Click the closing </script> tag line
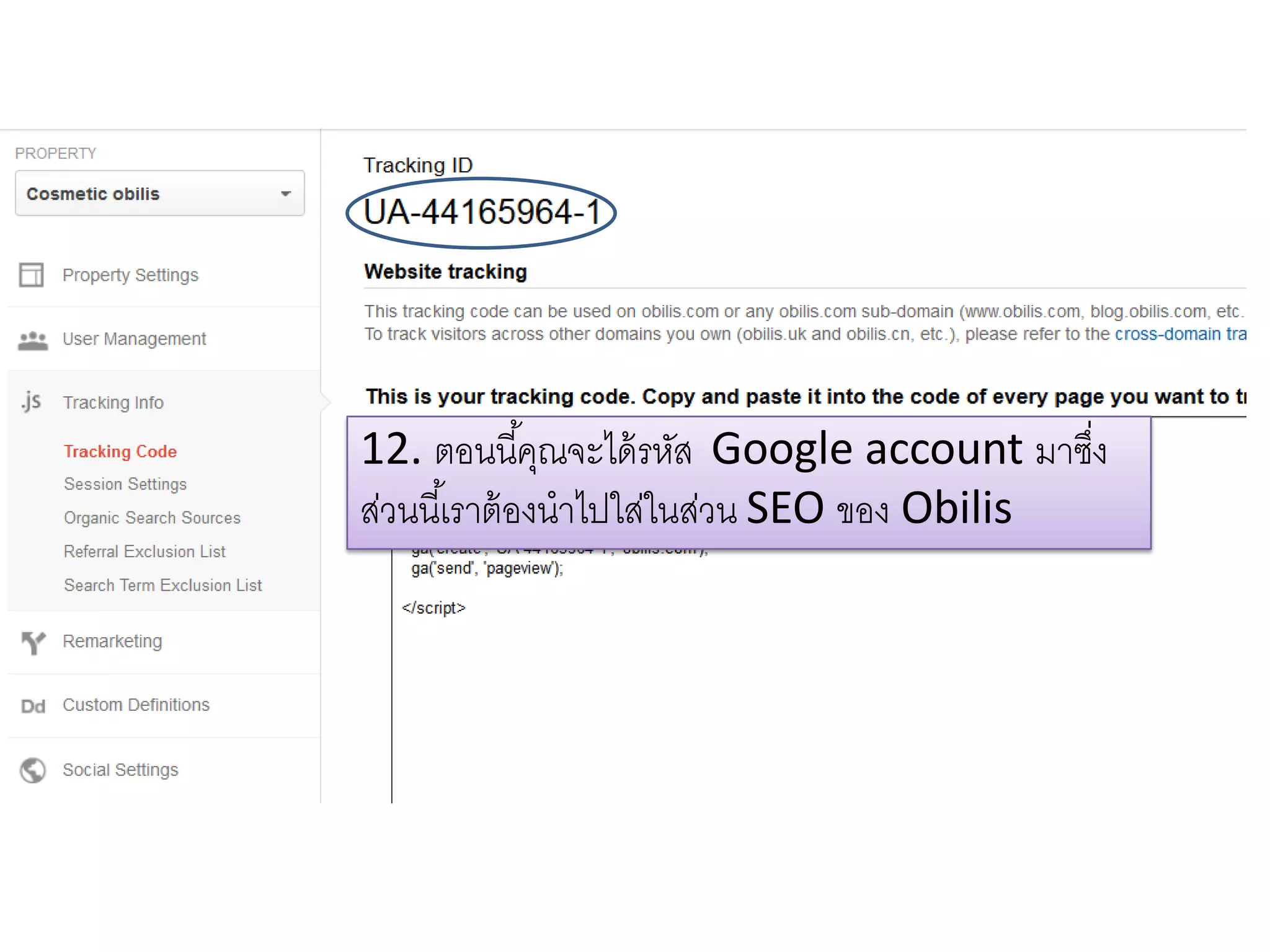Screen dimensions: 1270x952 [x=433, y=608]
